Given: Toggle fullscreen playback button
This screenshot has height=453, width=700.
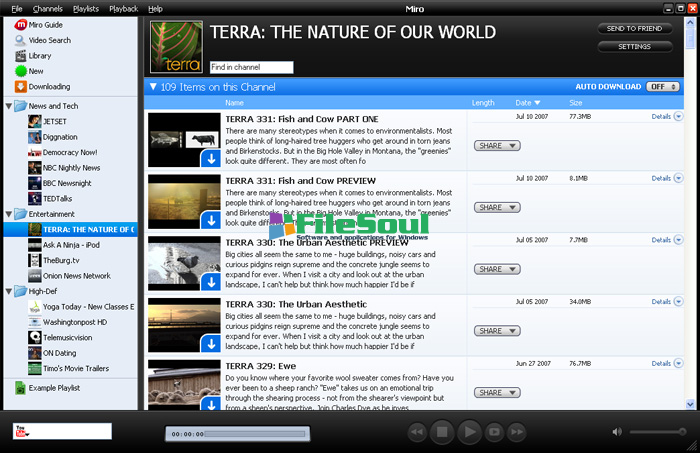Looking at the screenshot, I should click(493, 432).
